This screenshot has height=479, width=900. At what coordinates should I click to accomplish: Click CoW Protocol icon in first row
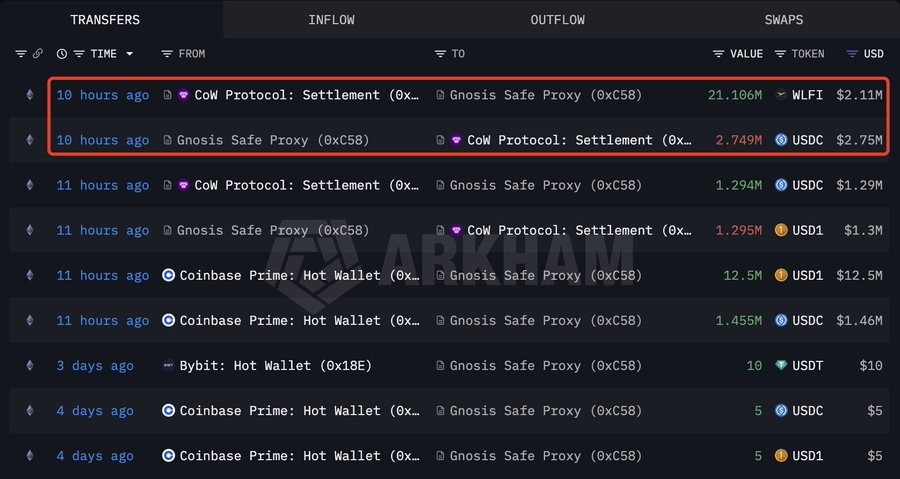point(183,95)
